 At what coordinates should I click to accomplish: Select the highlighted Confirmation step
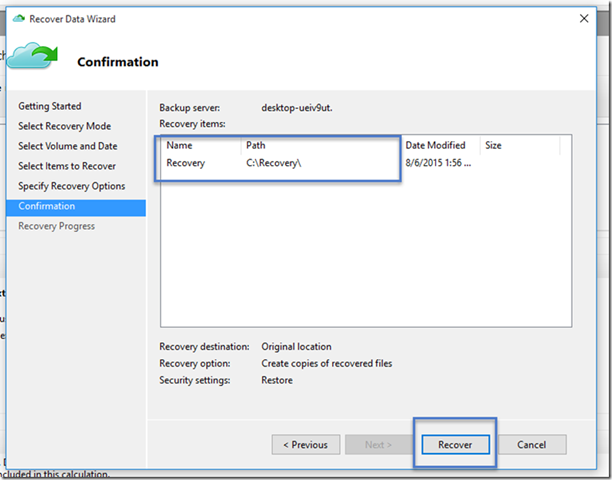click(47, 206)
